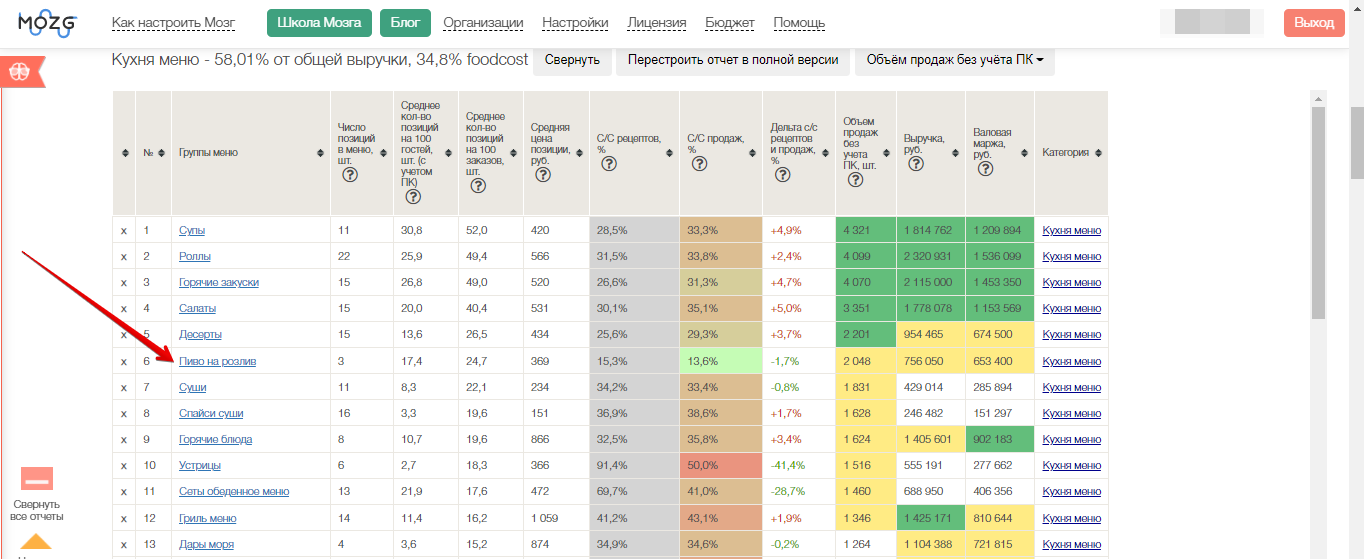Click the x toggle for 'Пиво на розлив' row
The image size is (1364, 559).
point(124,361)
